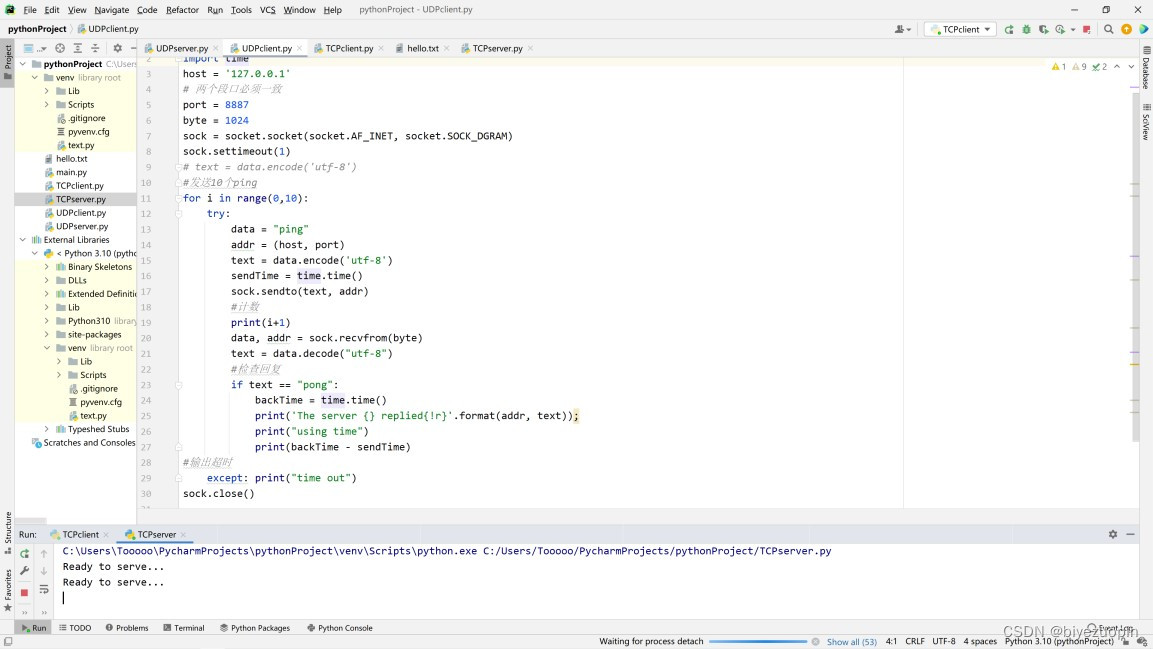Open Search Everywhere magnifier icon

tap(1108, 29)
